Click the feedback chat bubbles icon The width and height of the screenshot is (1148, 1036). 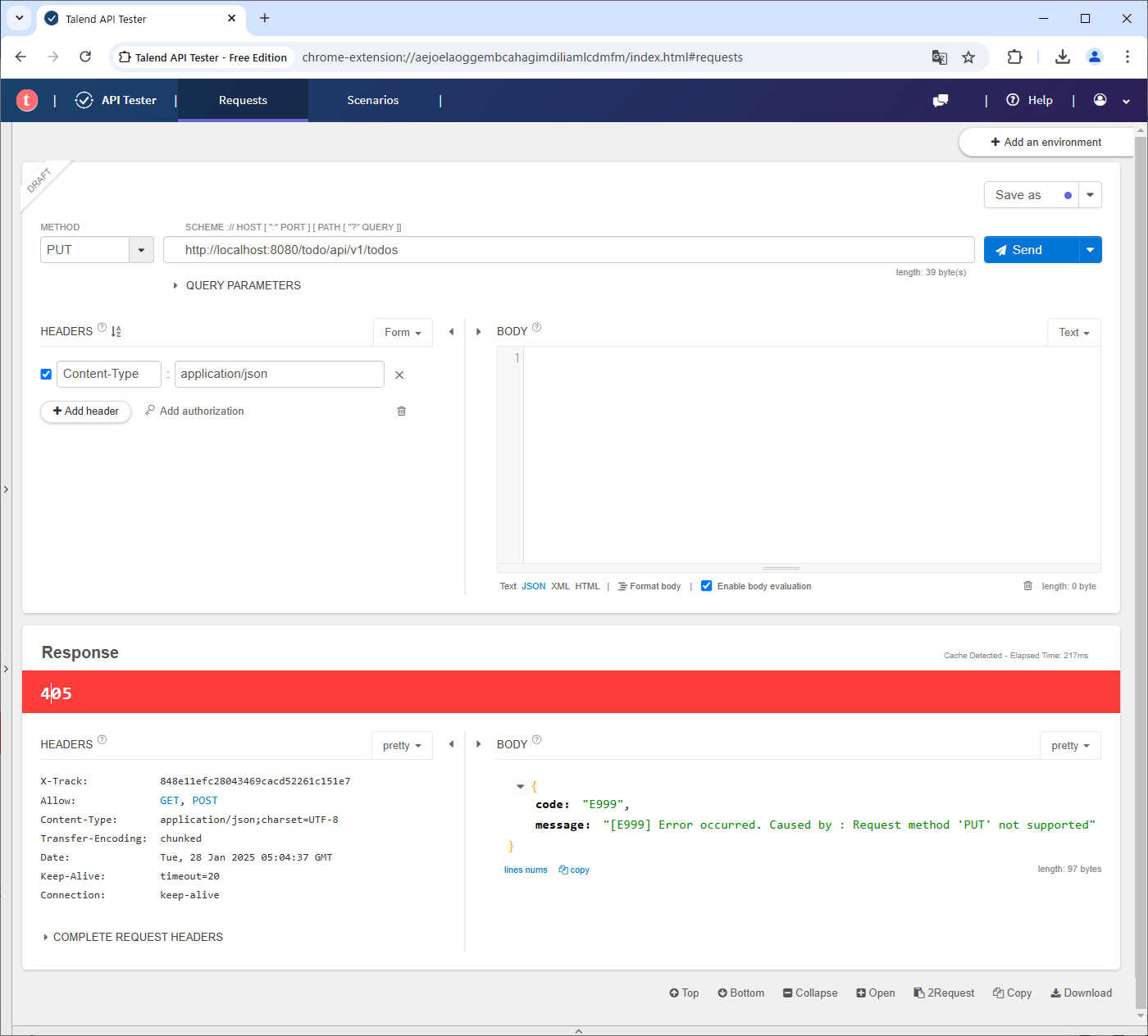(941, 100)
